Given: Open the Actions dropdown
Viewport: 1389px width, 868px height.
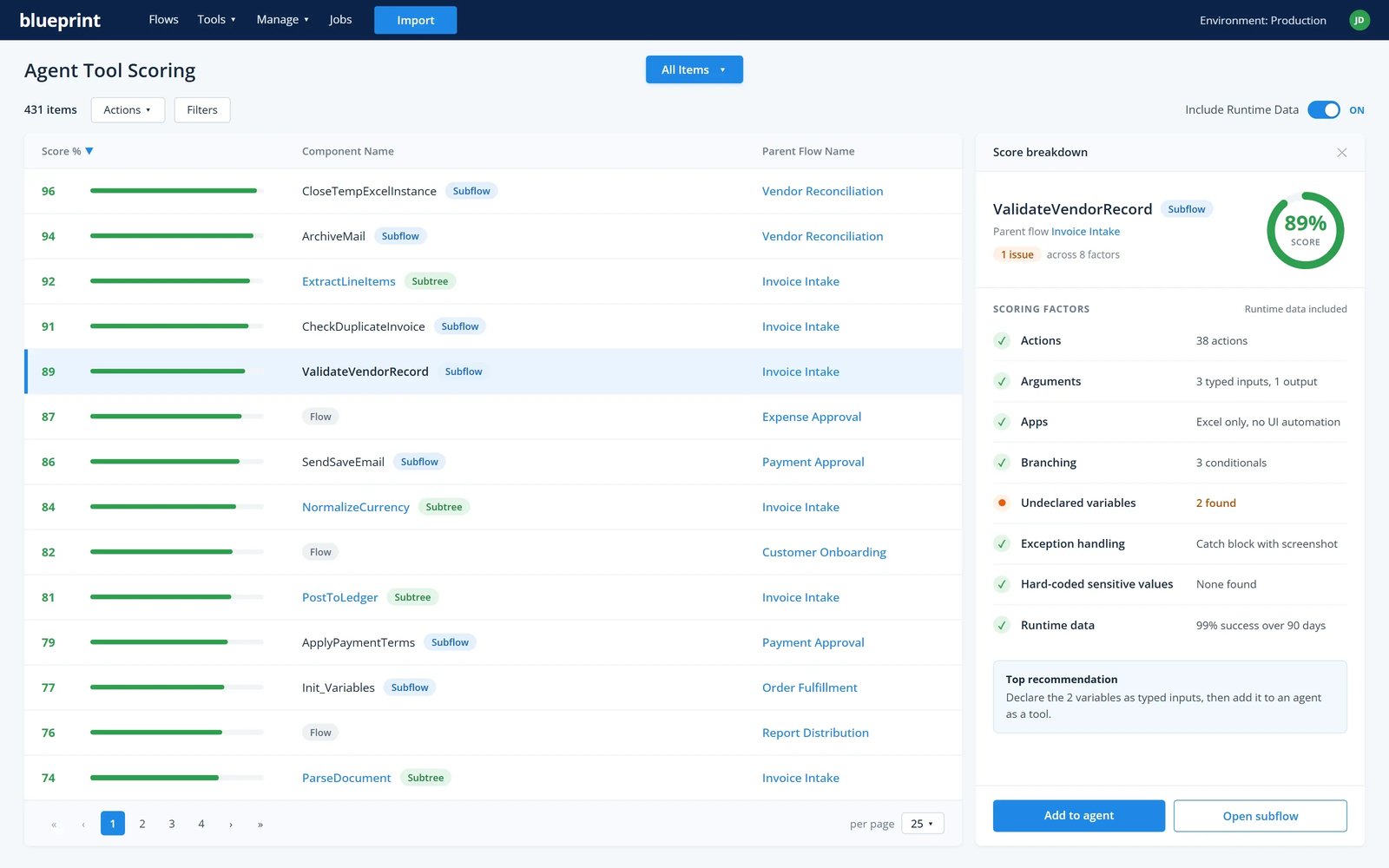Looking at the screenshot, I should click(x=128, y=109).
